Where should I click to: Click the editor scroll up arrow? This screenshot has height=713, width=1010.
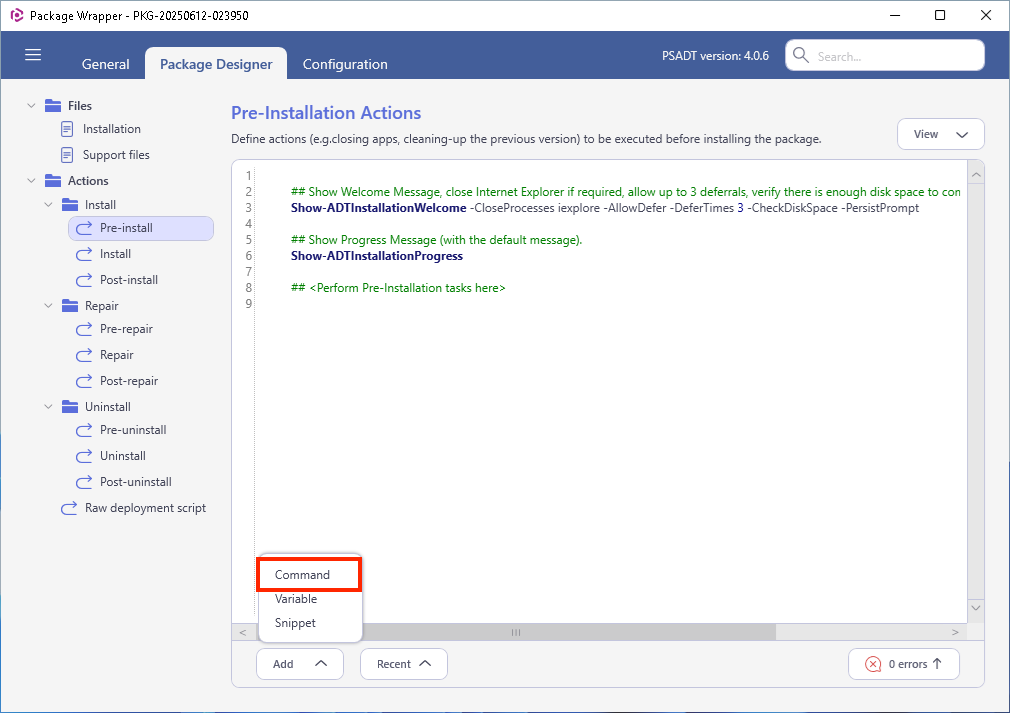(976, 175)
